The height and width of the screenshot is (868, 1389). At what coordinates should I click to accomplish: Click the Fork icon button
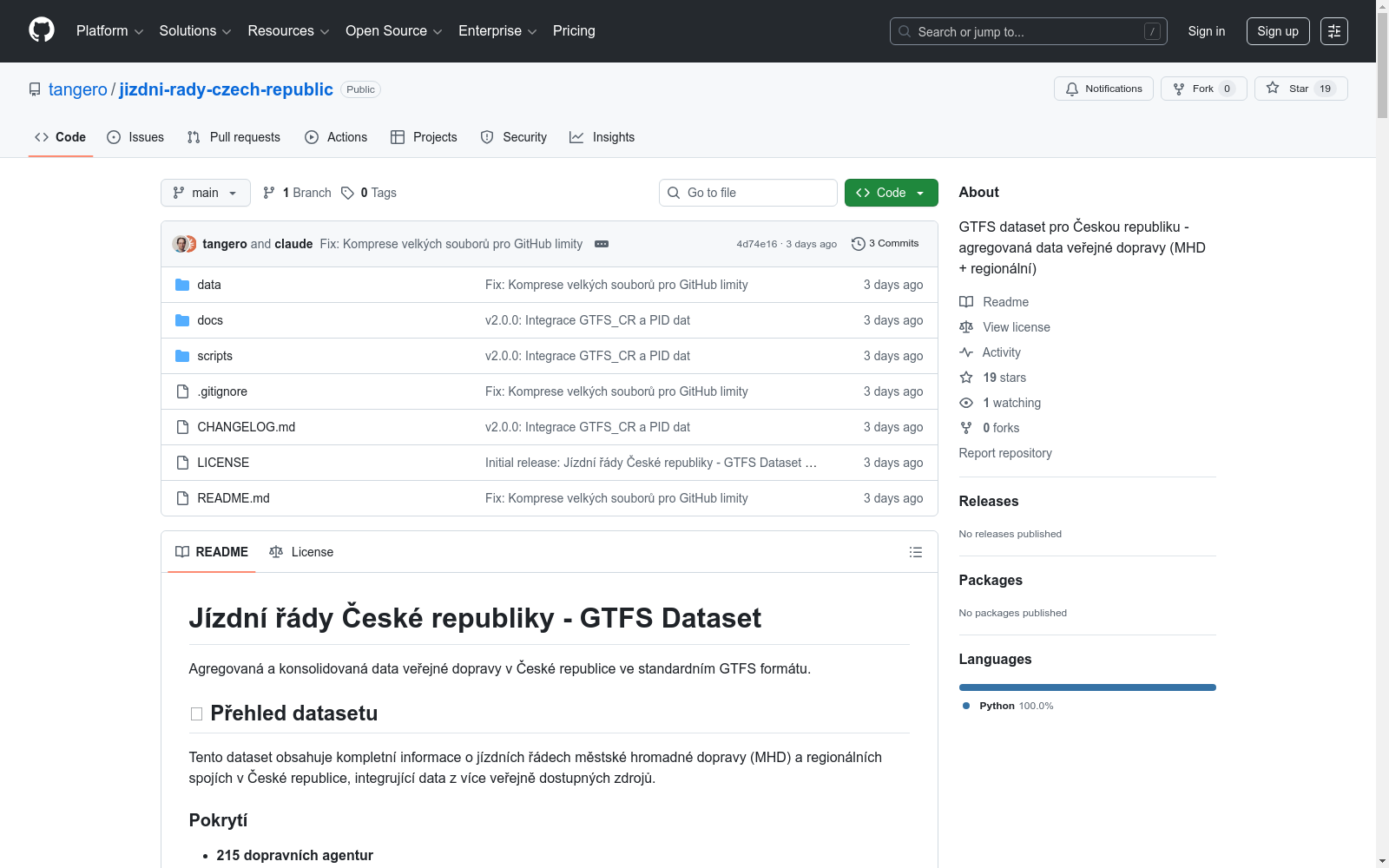click(x=1179, y=89)
